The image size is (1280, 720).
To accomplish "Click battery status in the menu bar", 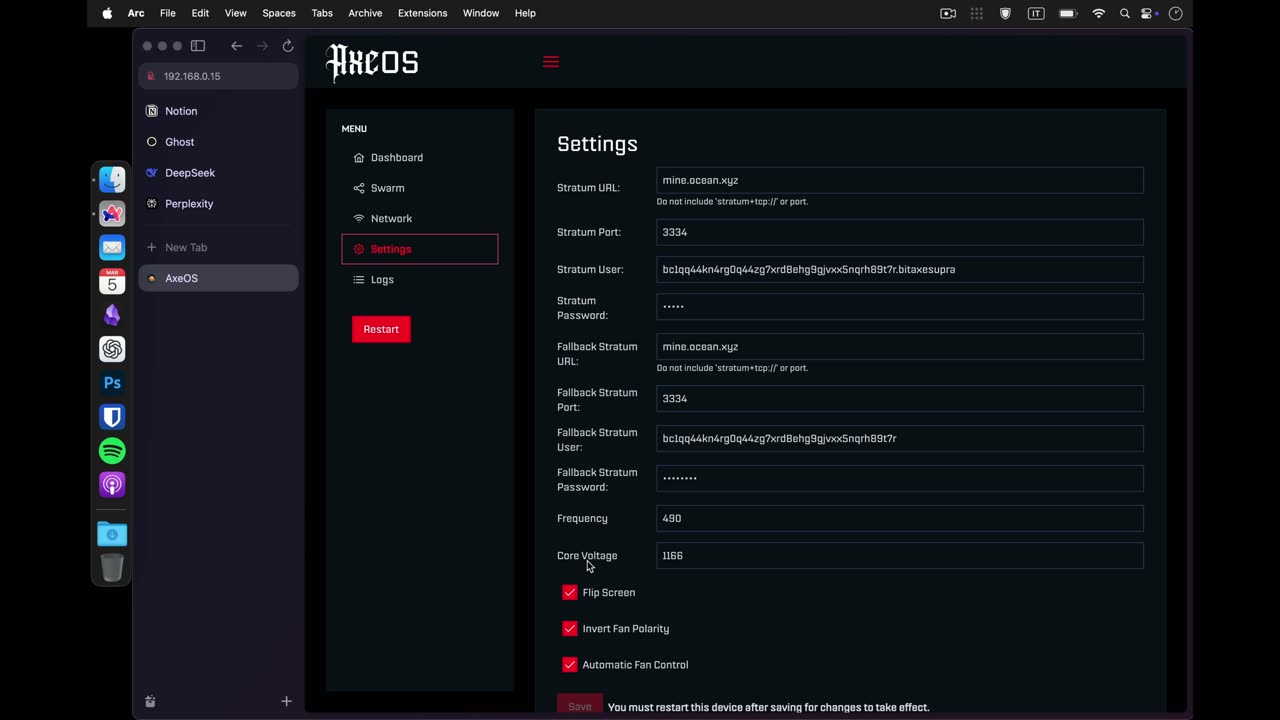I will [1067, 13].
